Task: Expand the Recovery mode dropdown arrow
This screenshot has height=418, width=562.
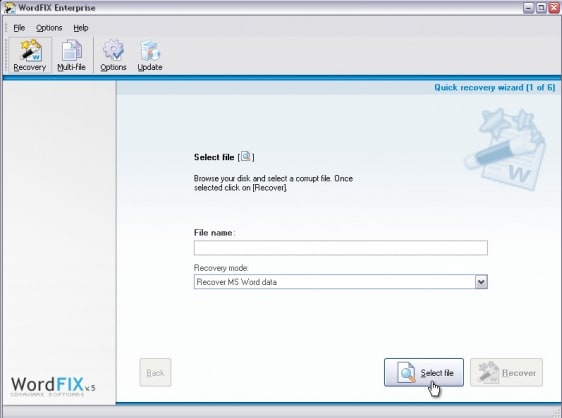Action: 481,282
